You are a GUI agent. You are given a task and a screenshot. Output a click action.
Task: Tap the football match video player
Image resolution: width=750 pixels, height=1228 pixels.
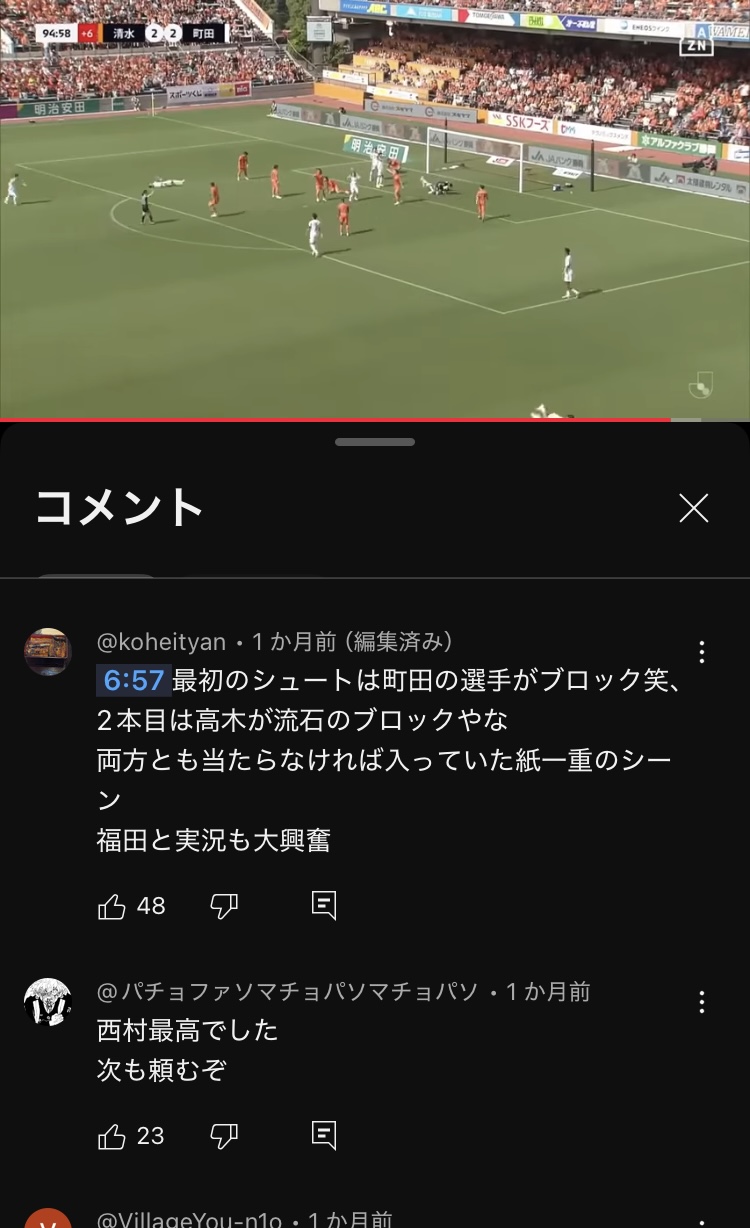click(375, 208)
